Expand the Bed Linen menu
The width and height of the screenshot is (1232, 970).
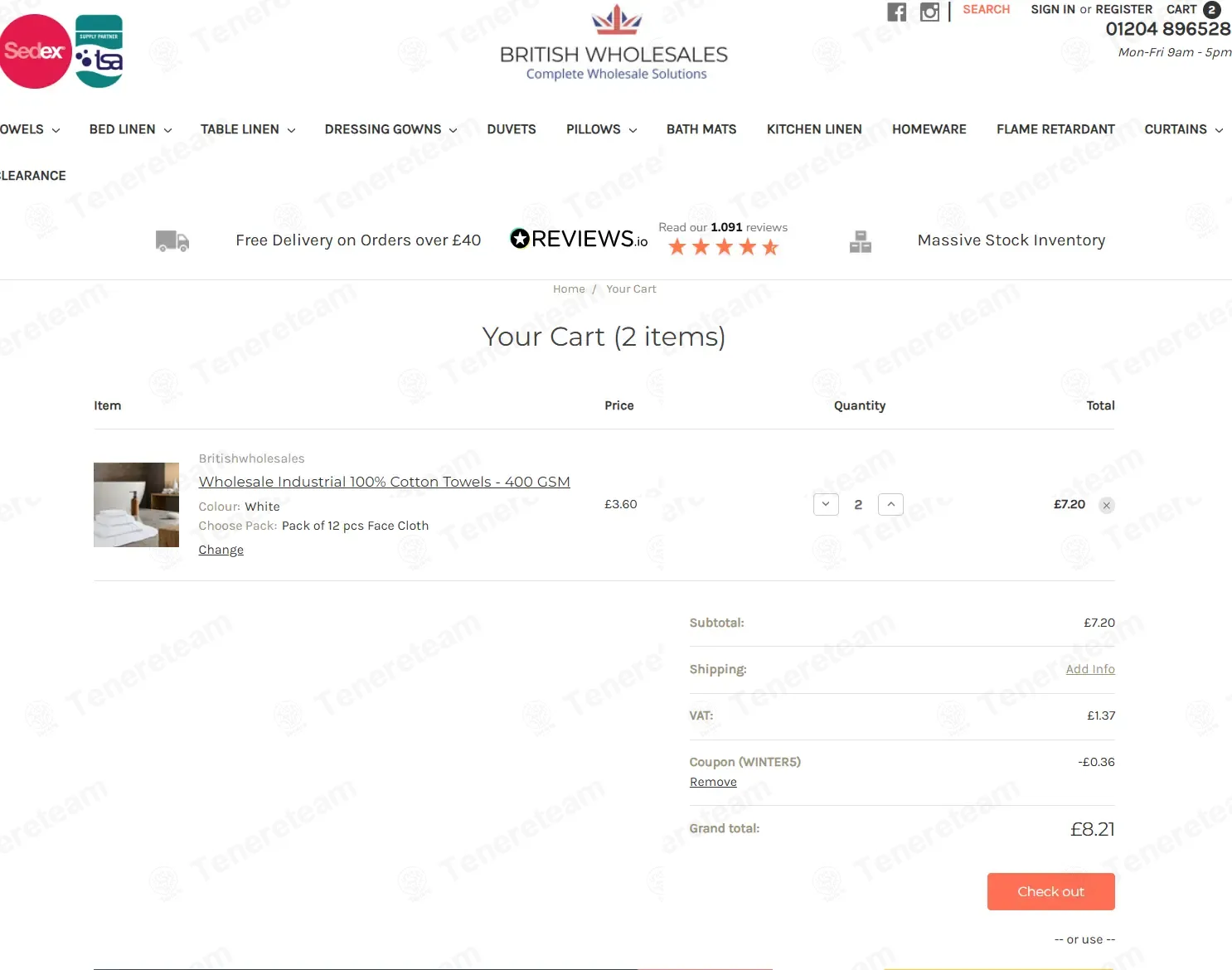coord(131,129)
